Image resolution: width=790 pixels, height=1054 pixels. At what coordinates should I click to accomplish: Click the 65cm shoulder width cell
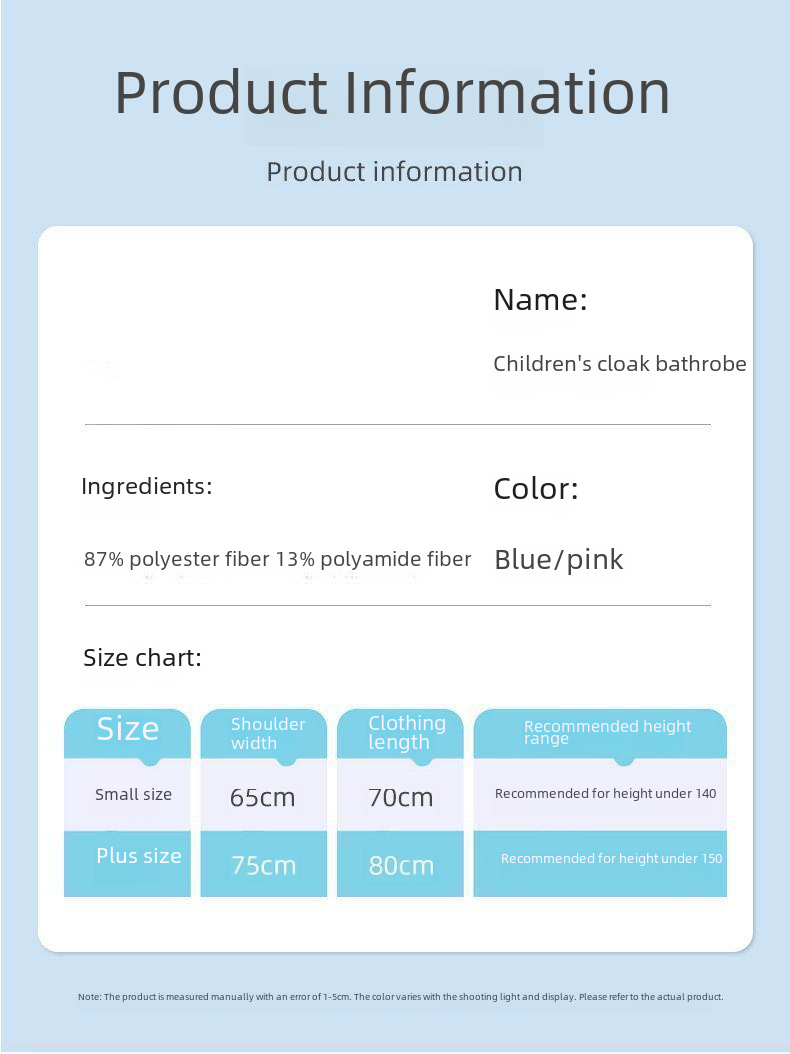(x=262, y=798)
